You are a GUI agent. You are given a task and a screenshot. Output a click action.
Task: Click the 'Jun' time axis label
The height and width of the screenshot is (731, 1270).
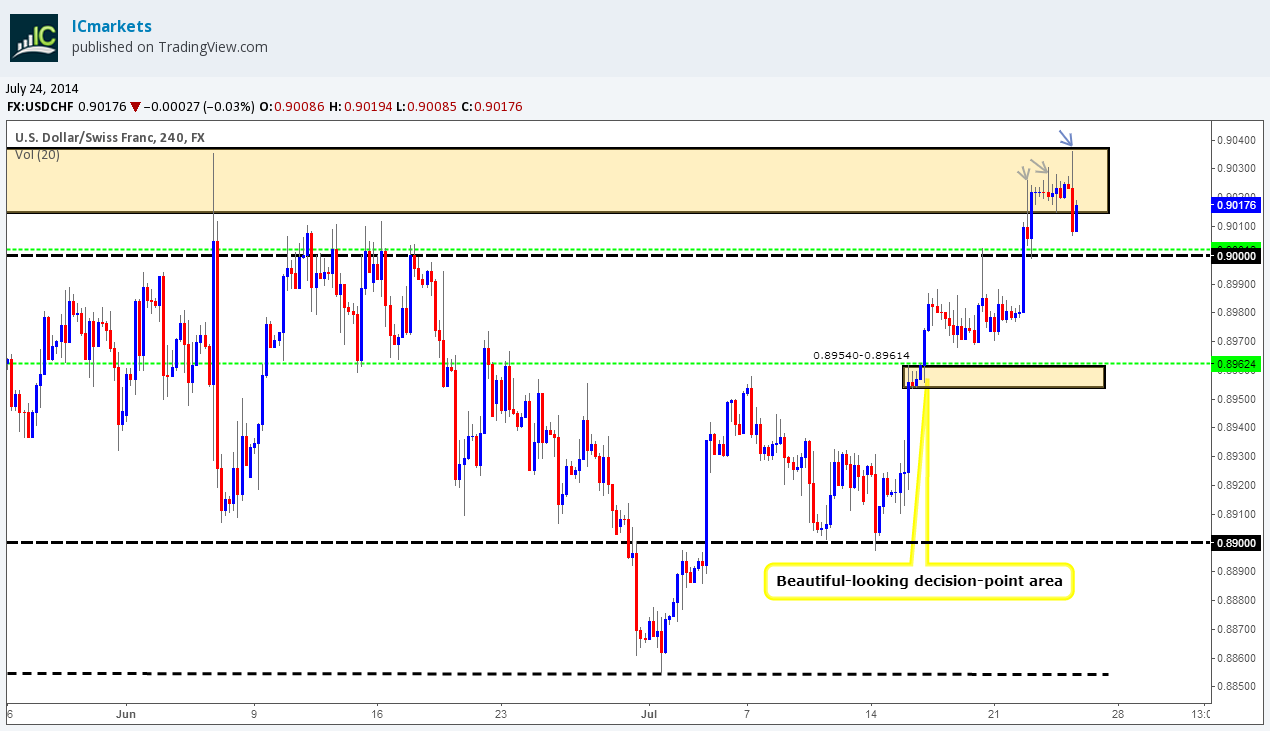pyautogui.click(x=125, y=714)
